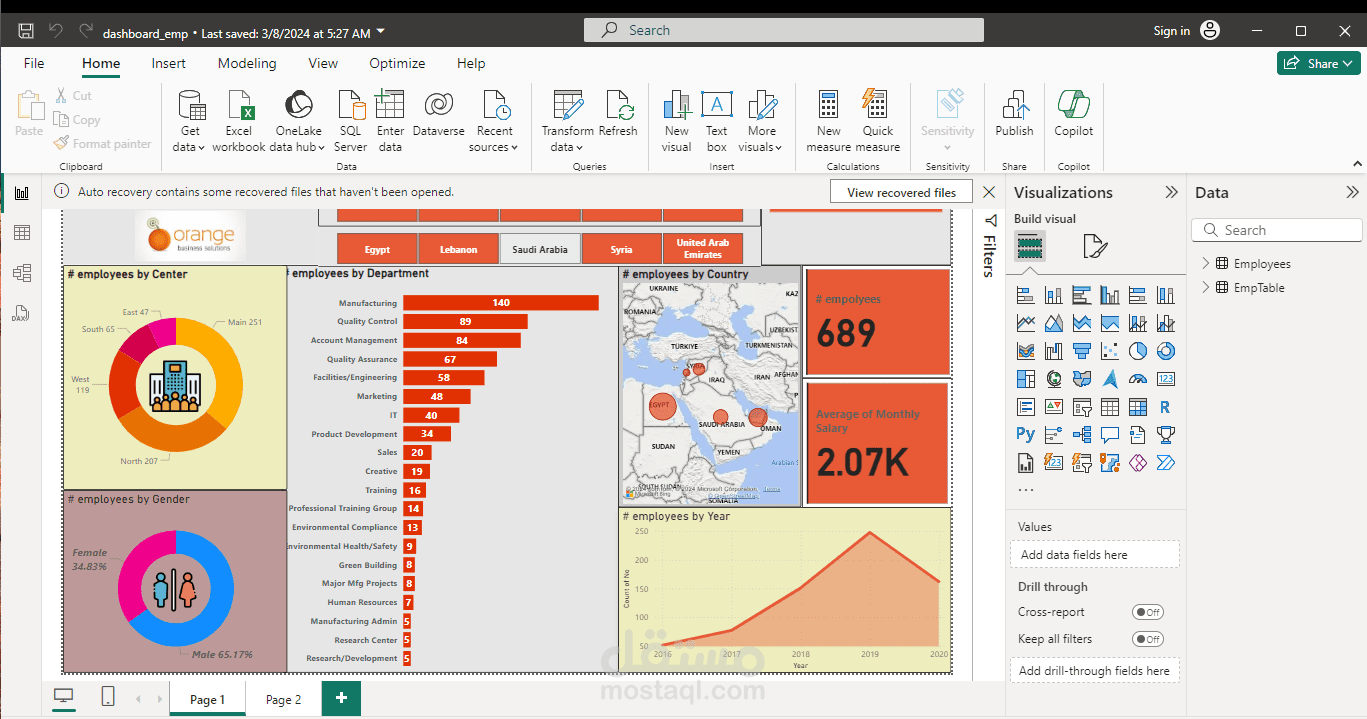This screenshot has height=719, width=1367.
Task: Collapse the Data pane
Action: click(x=1352, y=193)
